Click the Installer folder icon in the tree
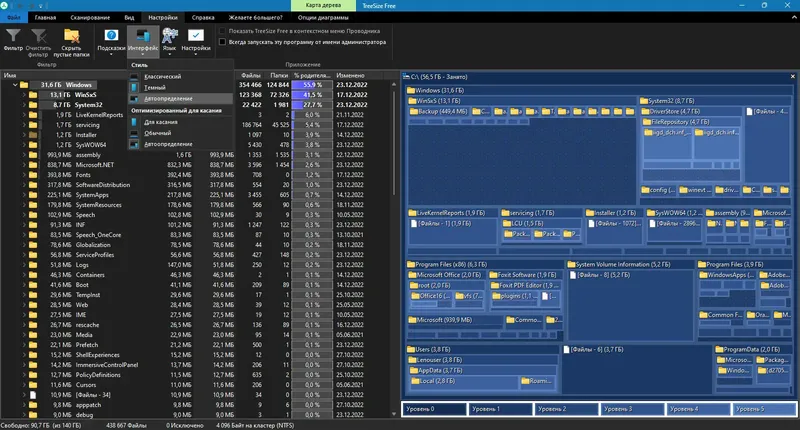800x430 pixels. click(x=33, y=135)
